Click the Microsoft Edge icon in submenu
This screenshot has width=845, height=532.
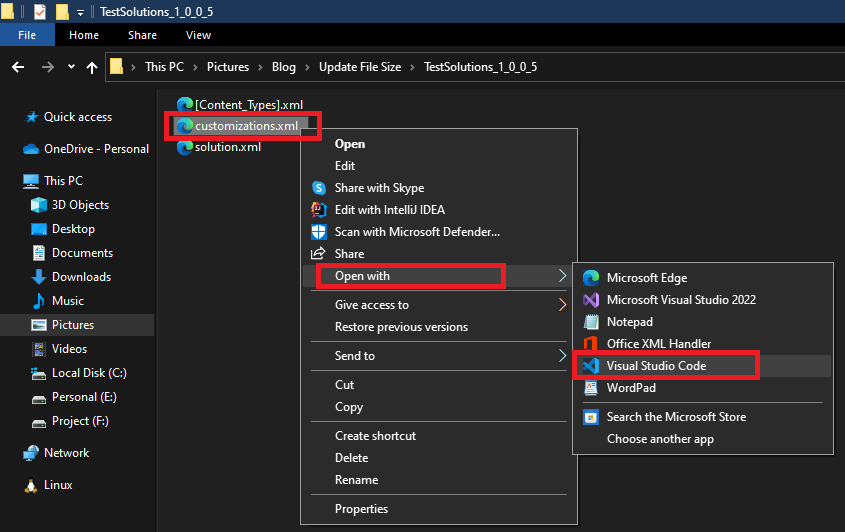[590, 278]
